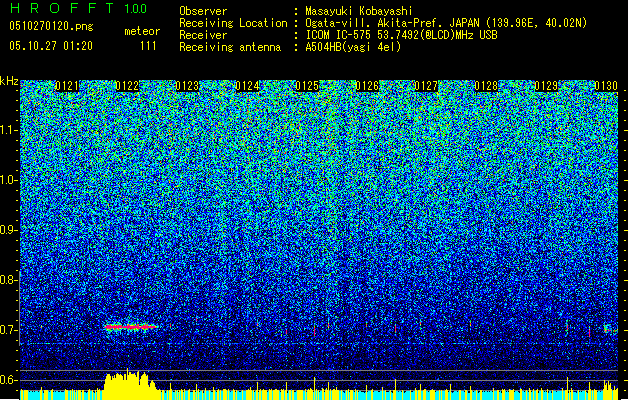629x400 pixels.
Task: Click the 0.8 kHz axis label
Action: (x=9, y=280)
